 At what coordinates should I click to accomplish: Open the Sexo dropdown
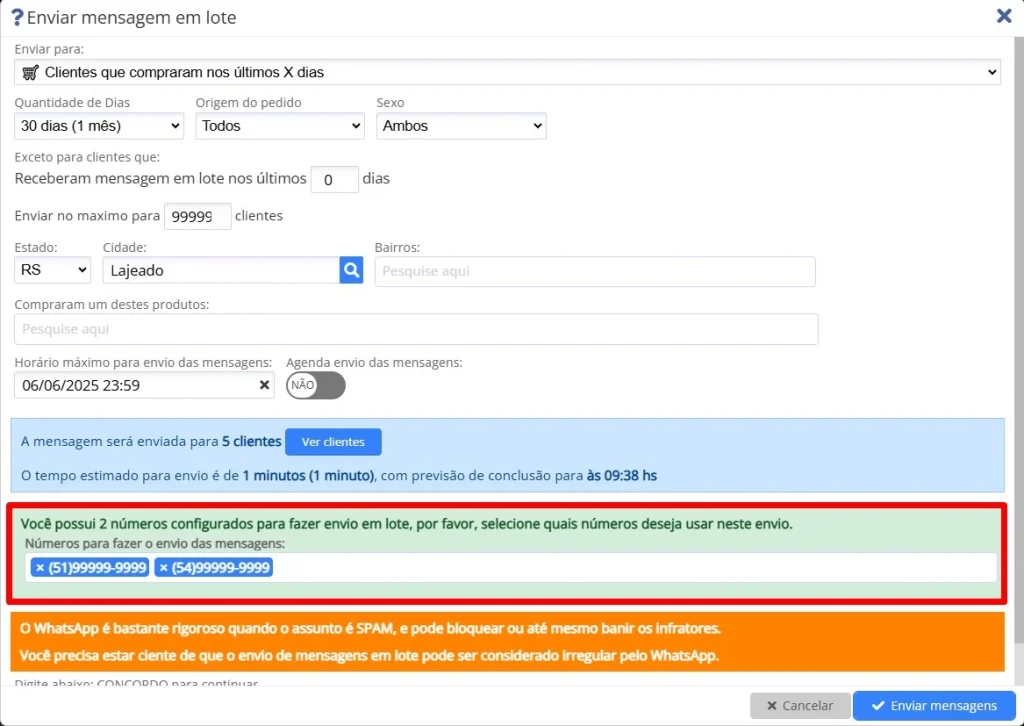461,125
